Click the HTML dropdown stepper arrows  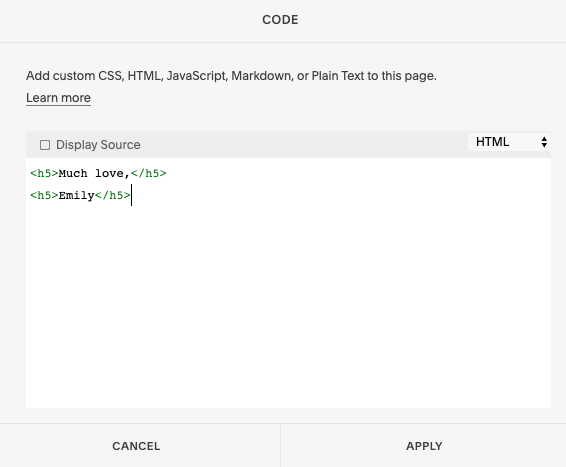[544, 142]
